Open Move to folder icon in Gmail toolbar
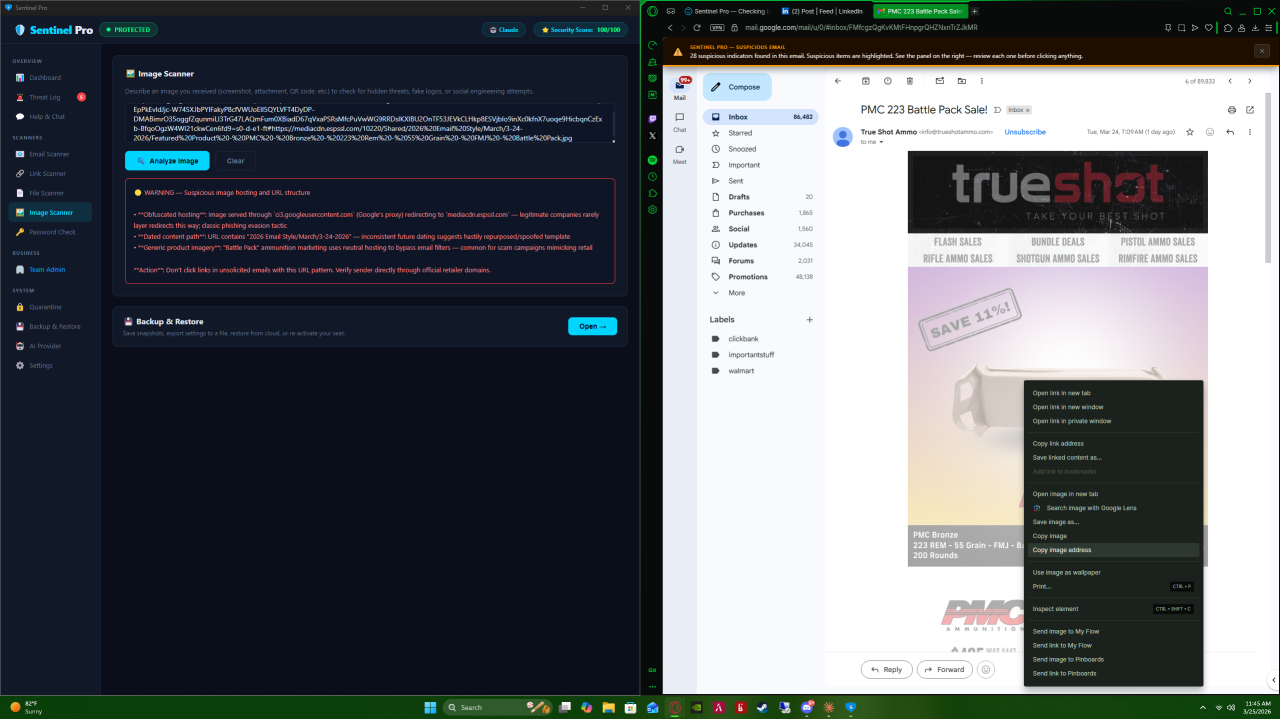 click(962, 81)
